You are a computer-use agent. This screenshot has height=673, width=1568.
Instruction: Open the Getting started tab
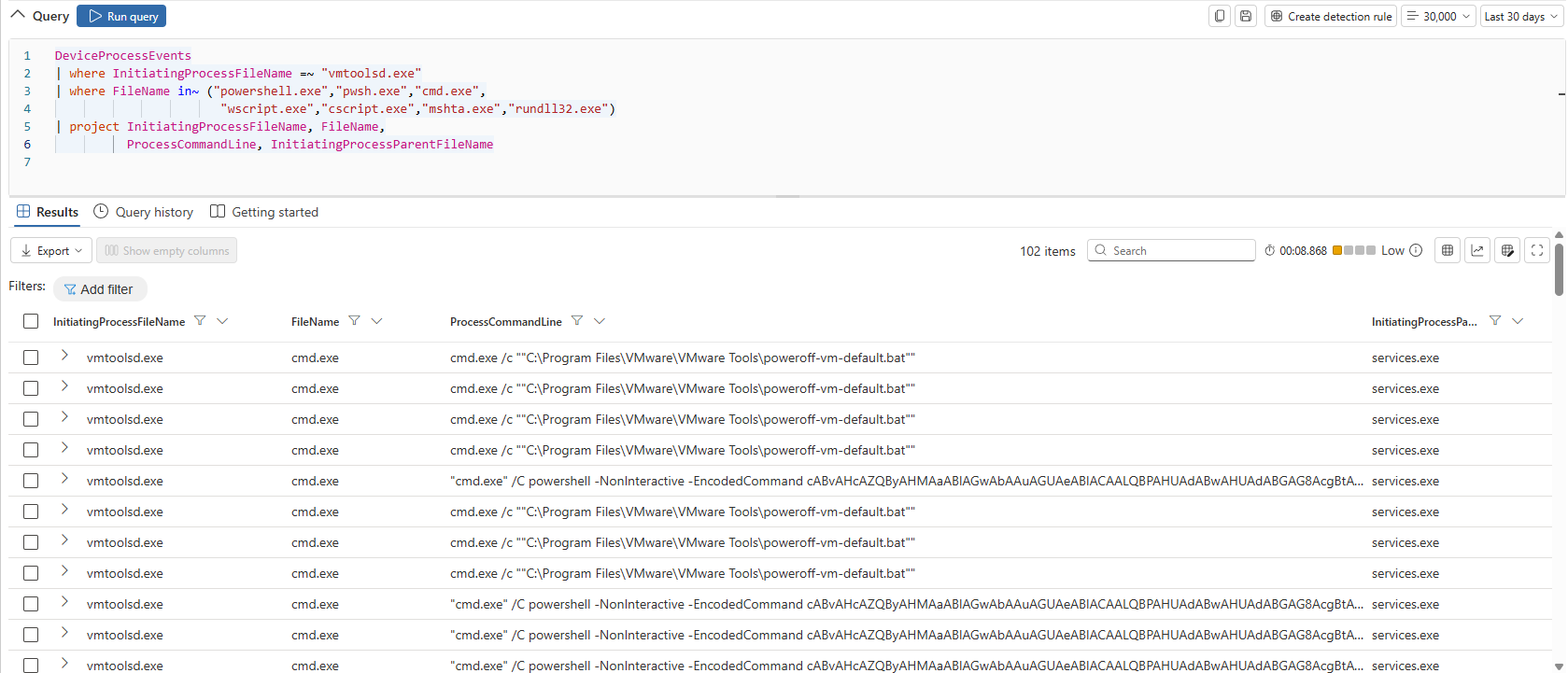(x=264, y=212)
